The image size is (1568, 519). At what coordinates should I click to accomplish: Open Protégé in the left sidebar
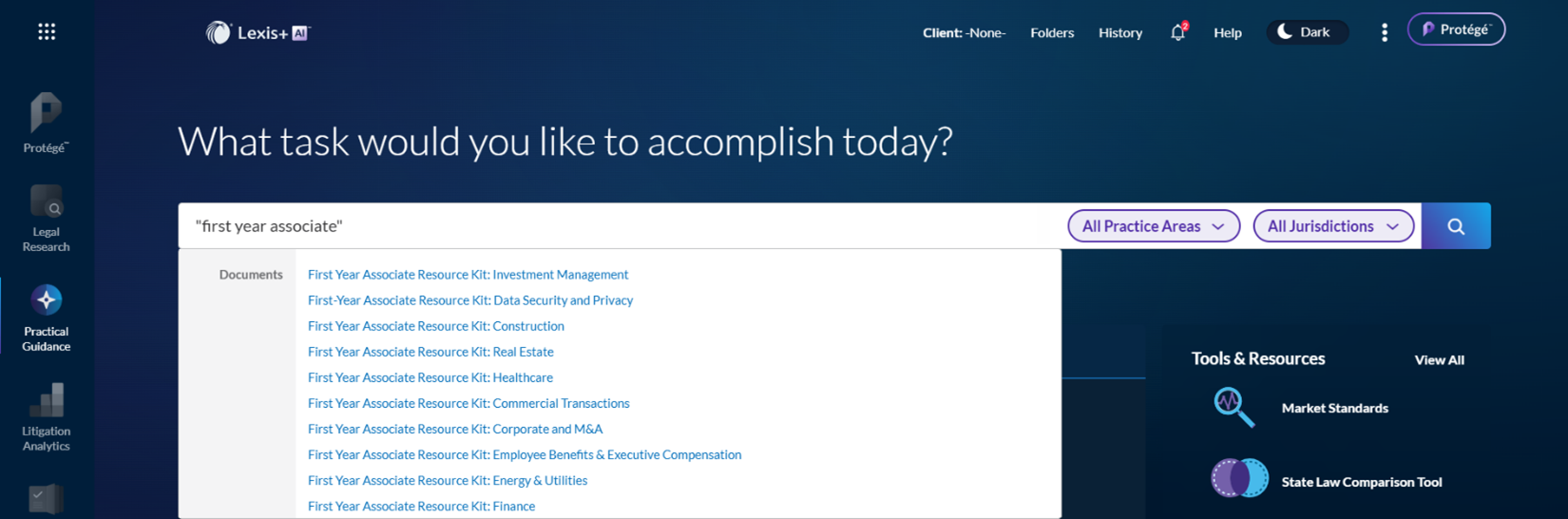coord(46,123)
